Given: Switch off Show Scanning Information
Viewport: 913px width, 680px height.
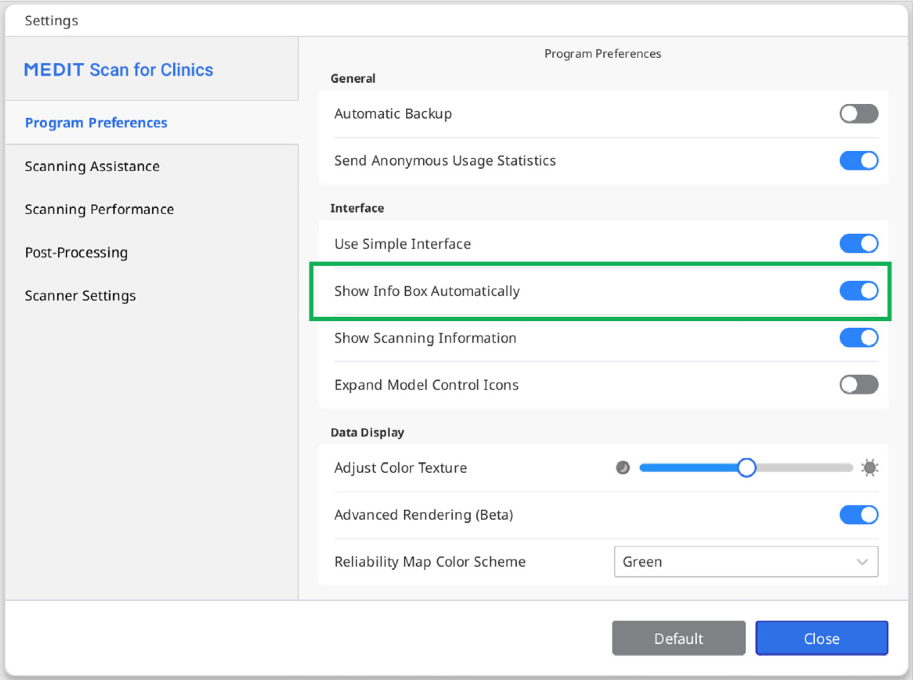Looking at the screenshot, I should tap(859, 338).
